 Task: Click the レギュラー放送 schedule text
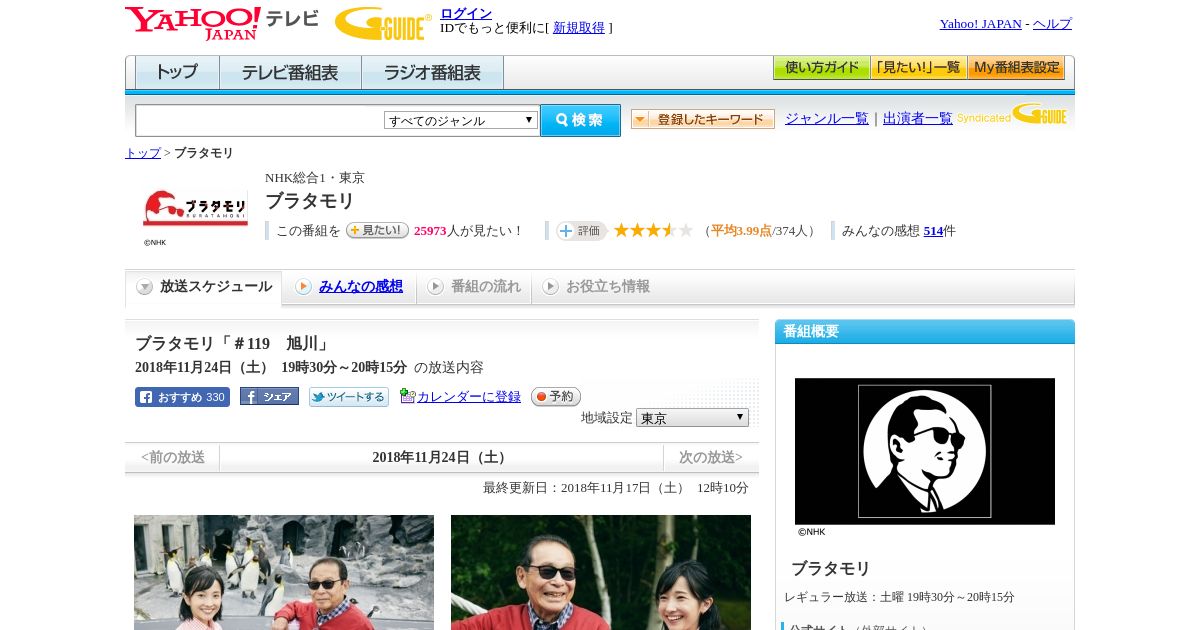tap(899, 597)
